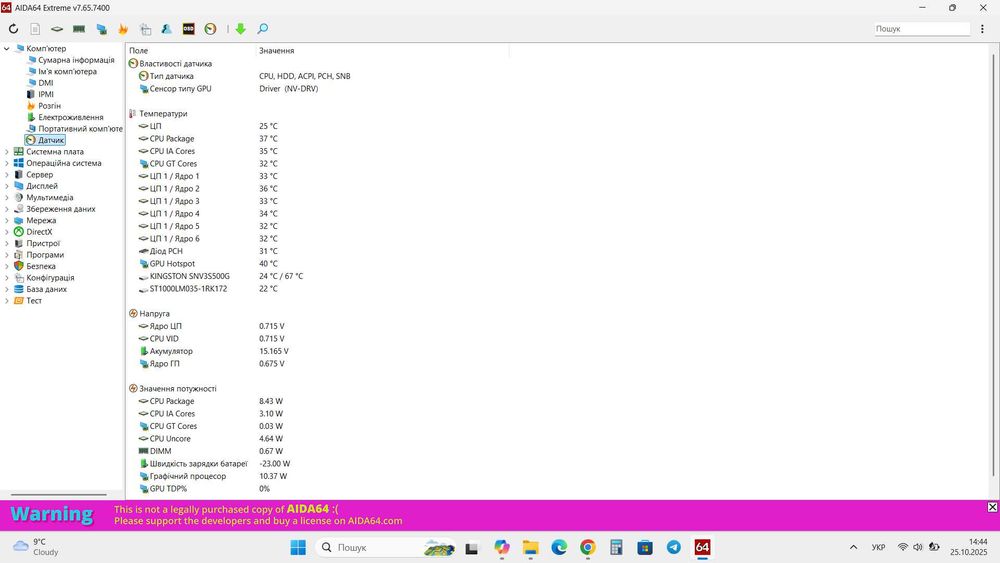Click the Refresh toolbar icon
The height and width of the screenshot is (563, 1000).
click(x=13, y=29)
